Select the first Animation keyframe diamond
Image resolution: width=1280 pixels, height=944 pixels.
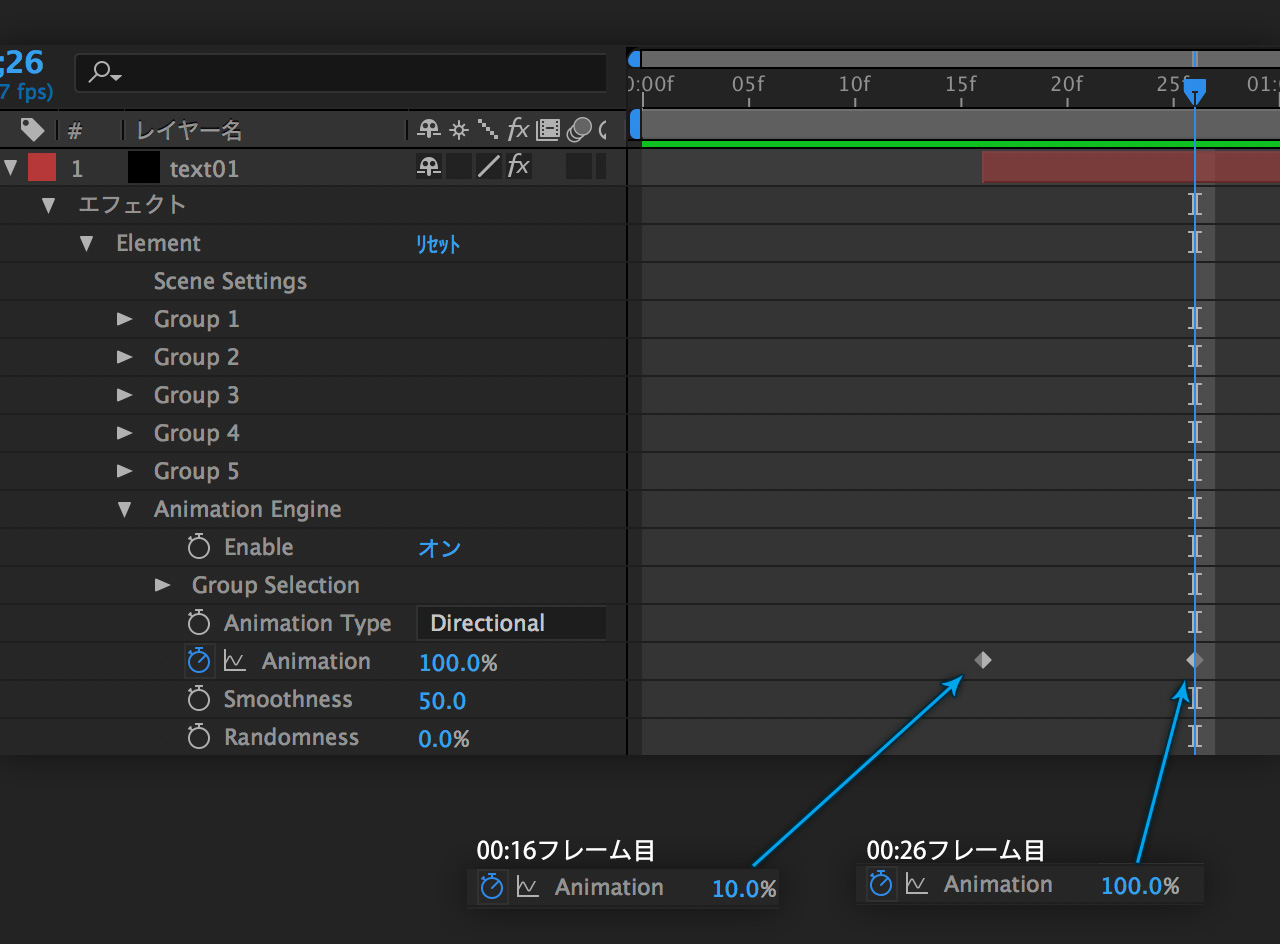[983, 660]
